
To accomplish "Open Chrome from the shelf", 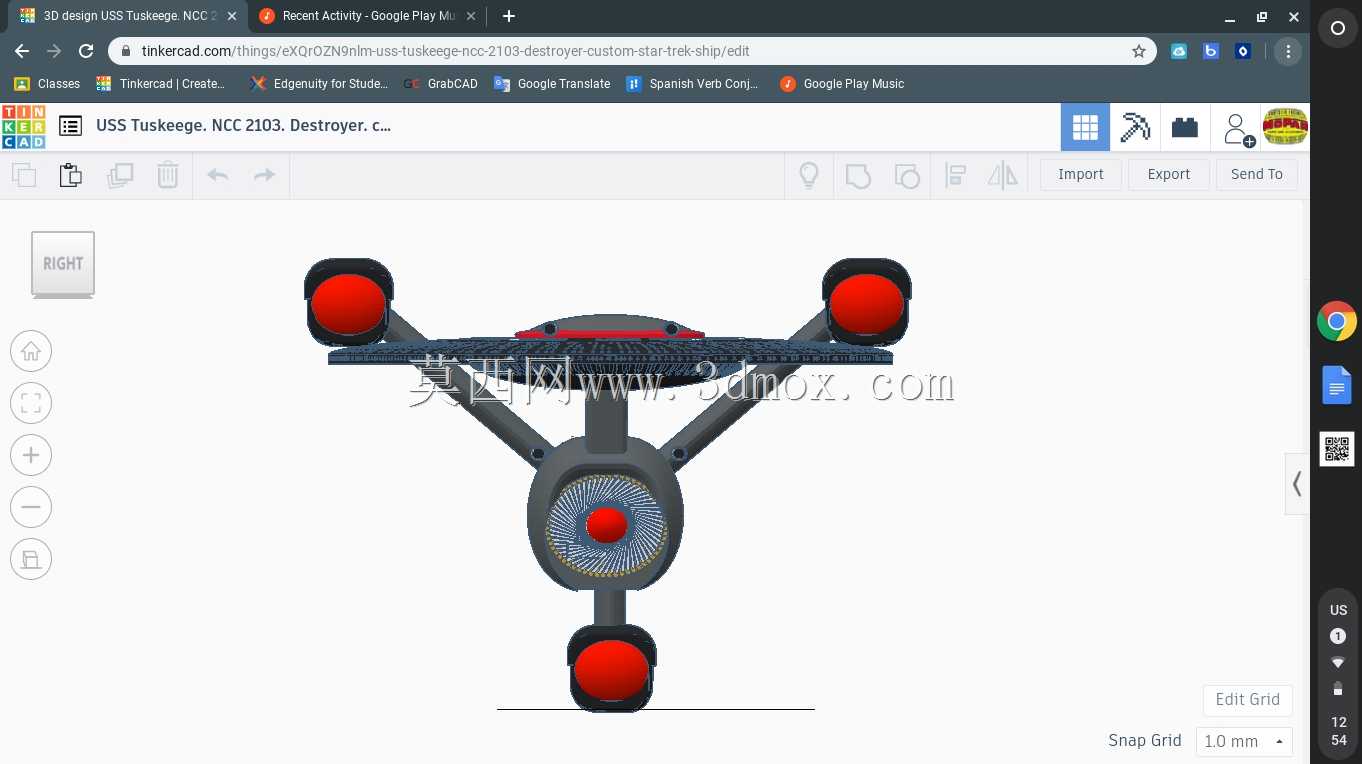I will (x=1337, y=321).
